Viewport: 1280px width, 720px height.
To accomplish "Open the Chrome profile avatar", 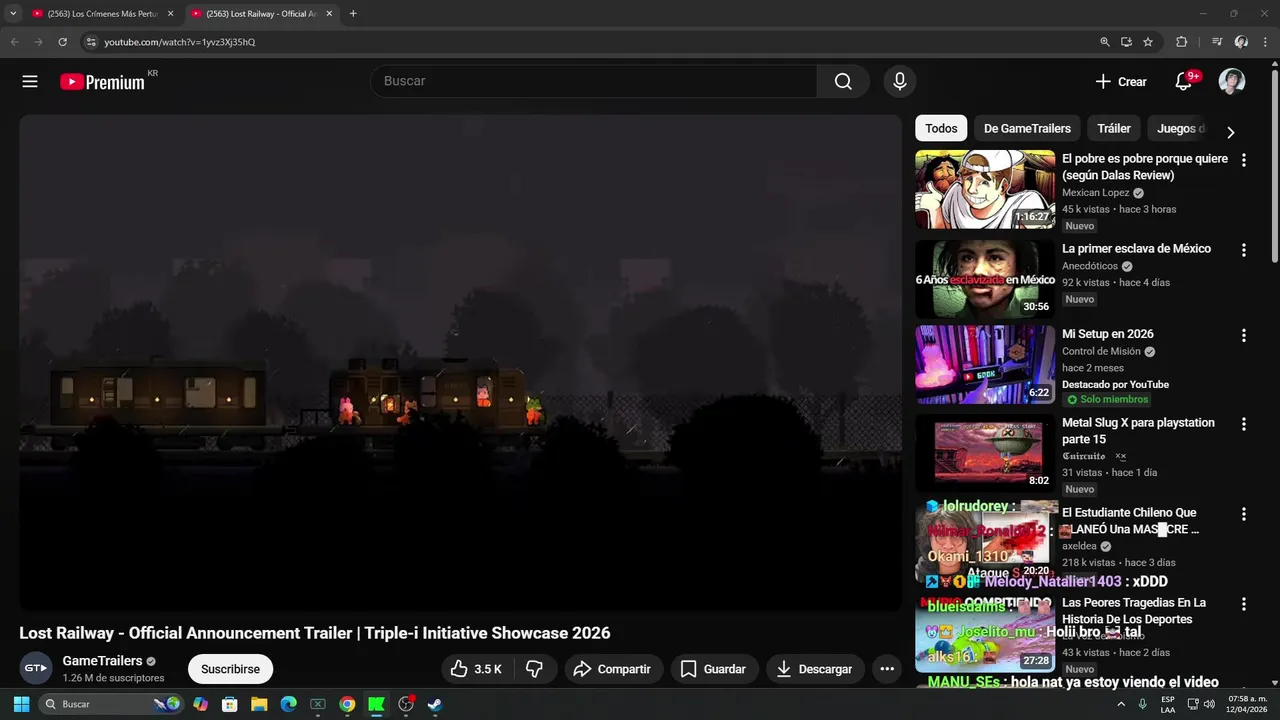I will (x=1241, y=42).
